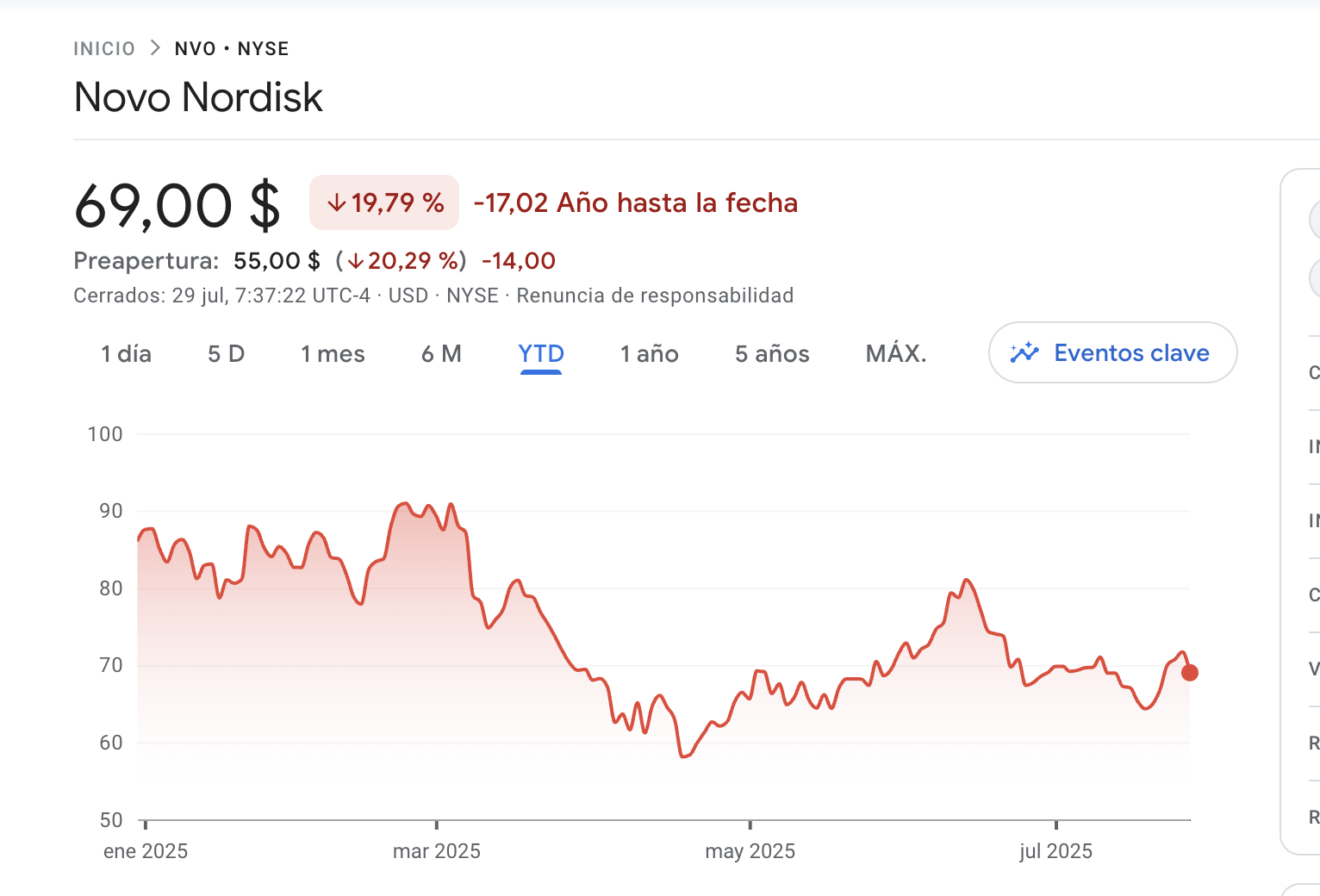
Task: Show the 1 año chart range
Action: [650, 354]
